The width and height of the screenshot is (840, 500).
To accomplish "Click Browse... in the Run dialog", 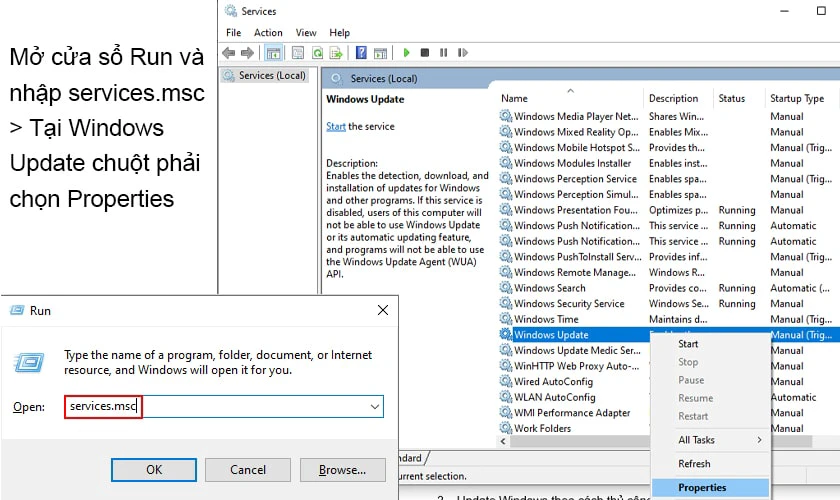I will pyautogui.click(x=342, y=469).
